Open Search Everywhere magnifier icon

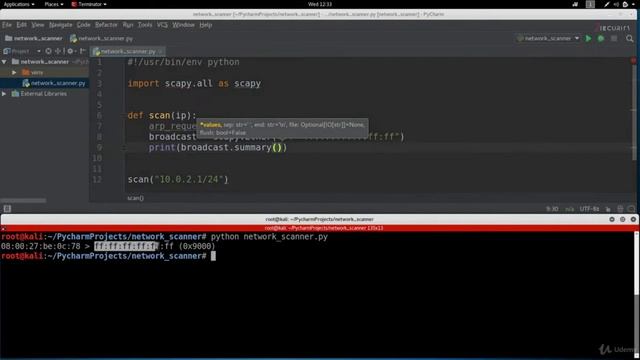pos(630,38)
